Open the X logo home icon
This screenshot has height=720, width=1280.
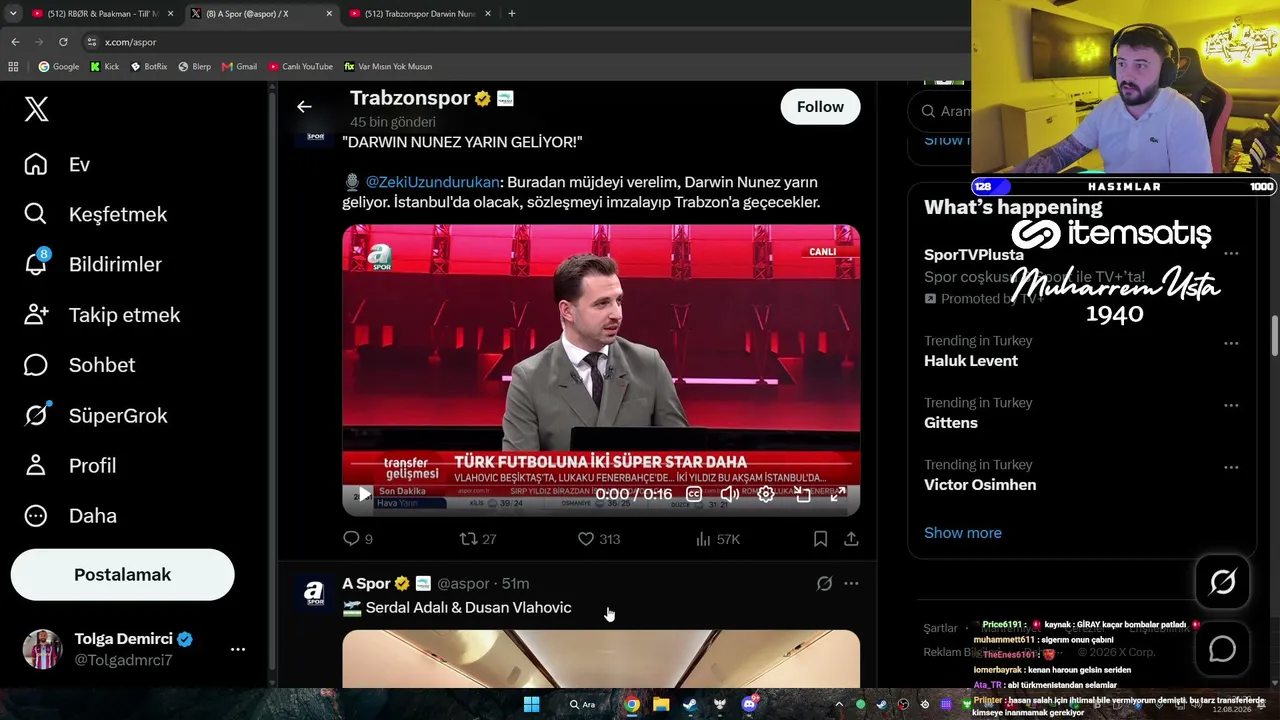point(36,109)
